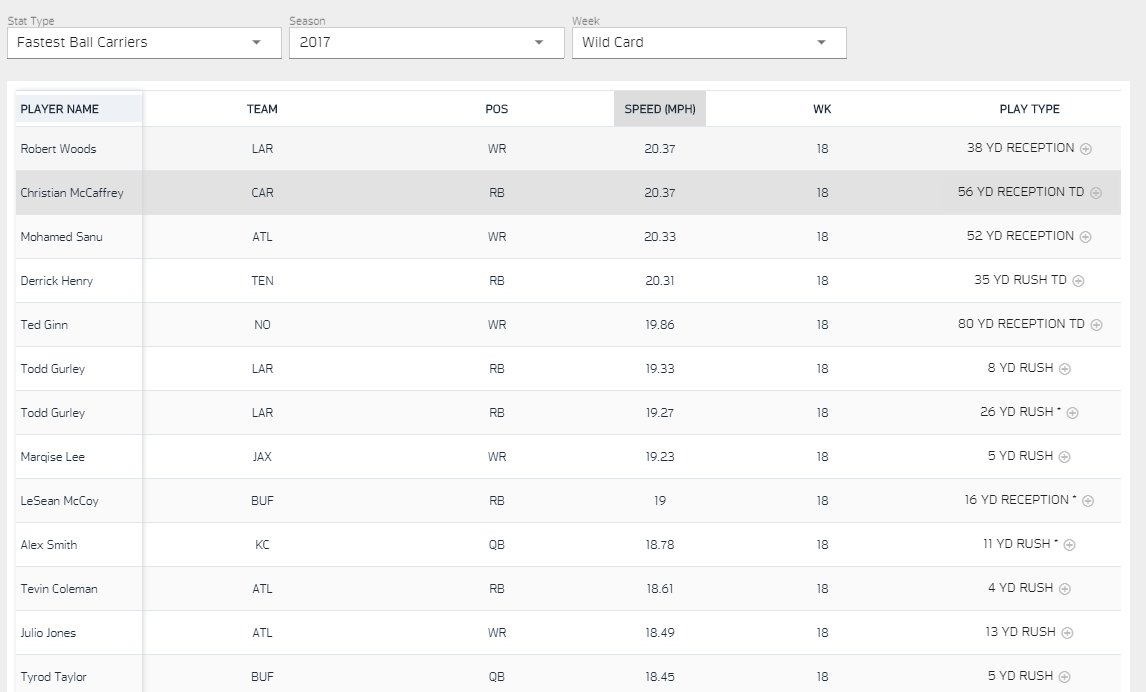The width and height of the screenshot is (1146, 692).
Task: Open the Week Wild Card dropdown
Action: click(708, 43)
